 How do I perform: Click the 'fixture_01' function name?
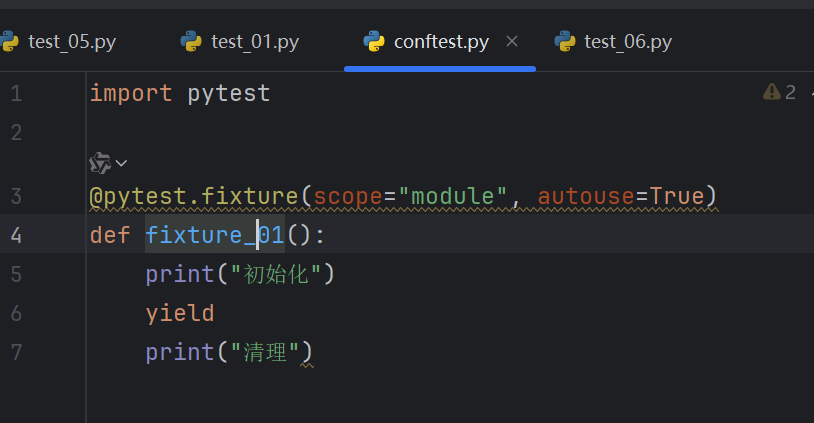click(x=214, y=235)
